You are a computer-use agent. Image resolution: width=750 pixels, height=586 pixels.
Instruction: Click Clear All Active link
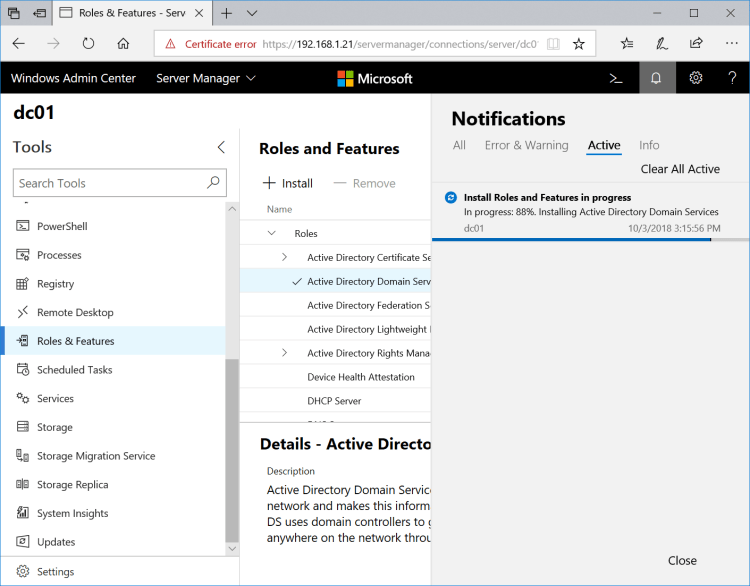click(680, 169)
